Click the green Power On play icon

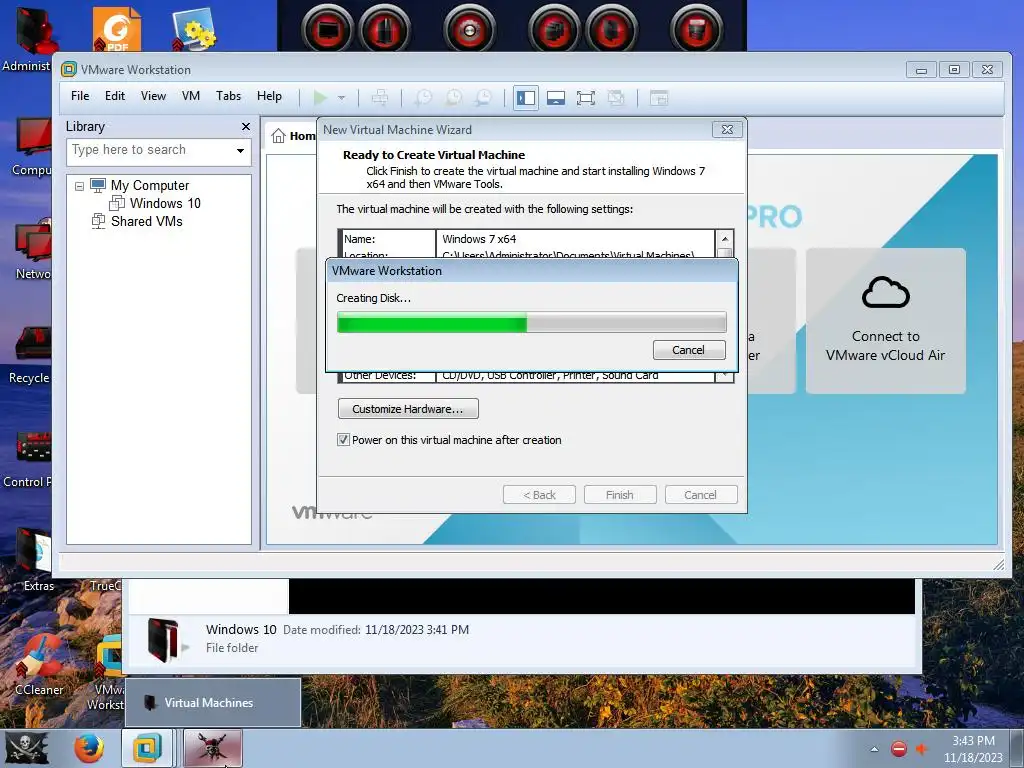(x=320, y=98)
